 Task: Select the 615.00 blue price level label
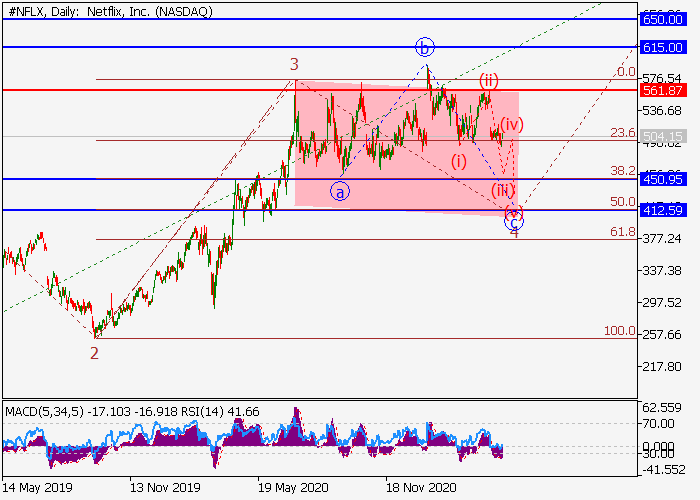point(662,47)
